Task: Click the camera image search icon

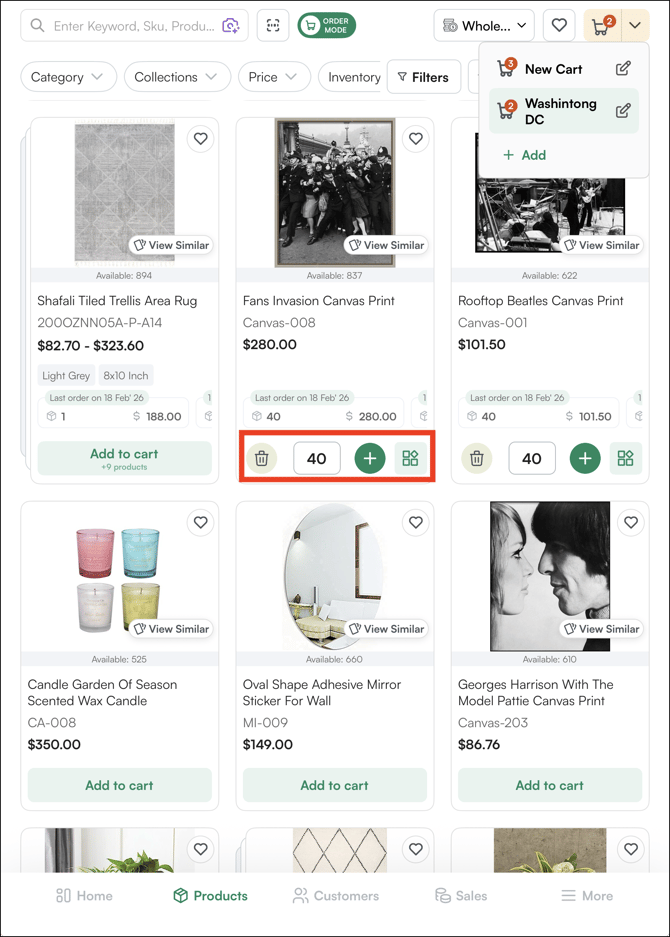Action: [231, 26]
